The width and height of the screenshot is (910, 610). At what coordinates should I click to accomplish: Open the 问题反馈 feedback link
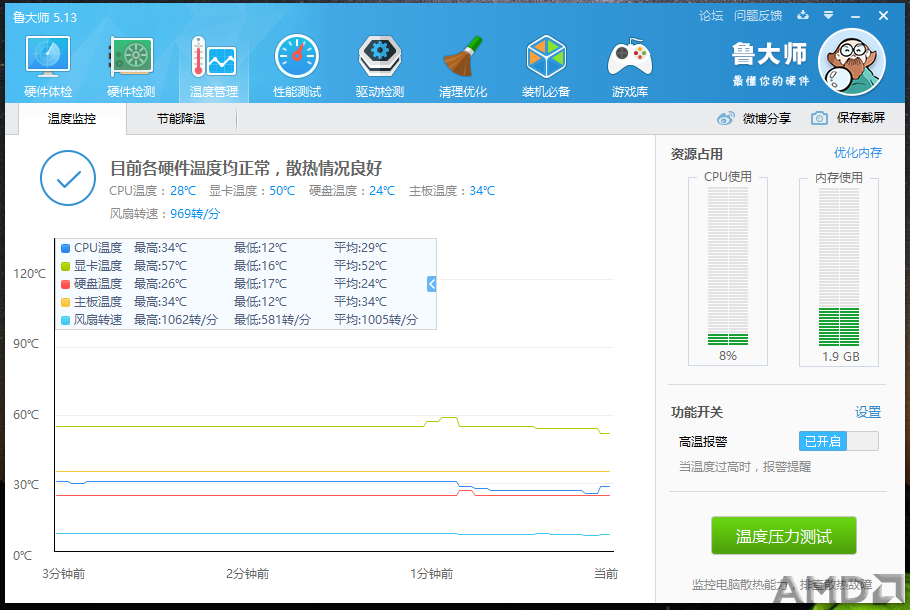758,16
